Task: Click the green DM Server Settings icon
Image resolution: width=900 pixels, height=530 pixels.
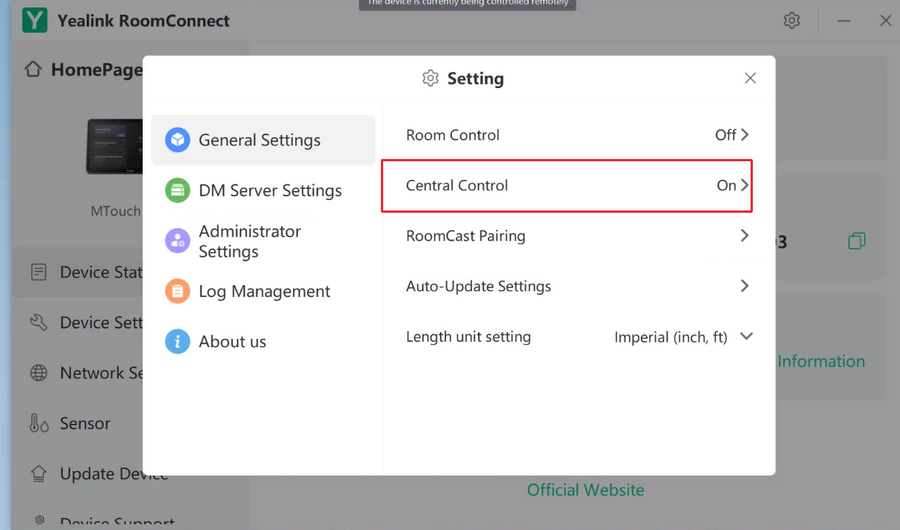Action: 177,190
